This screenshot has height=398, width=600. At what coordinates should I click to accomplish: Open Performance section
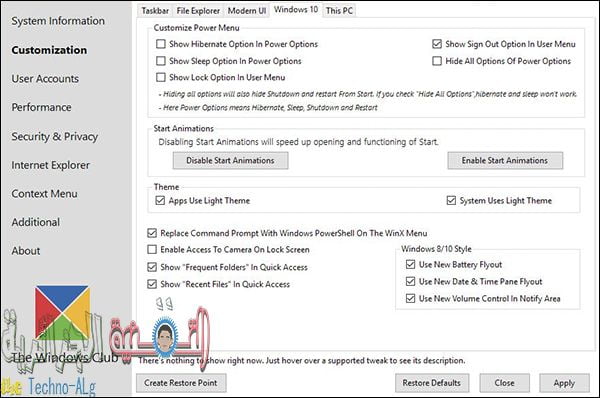click(x=41, y=108)
